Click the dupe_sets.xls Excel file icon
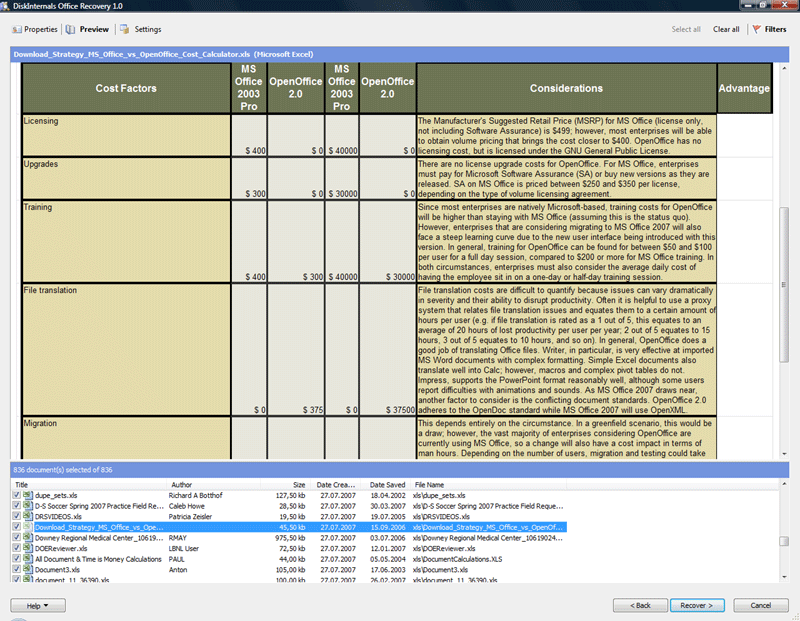Screen dimensions: 800x621 tap(28, 494)
